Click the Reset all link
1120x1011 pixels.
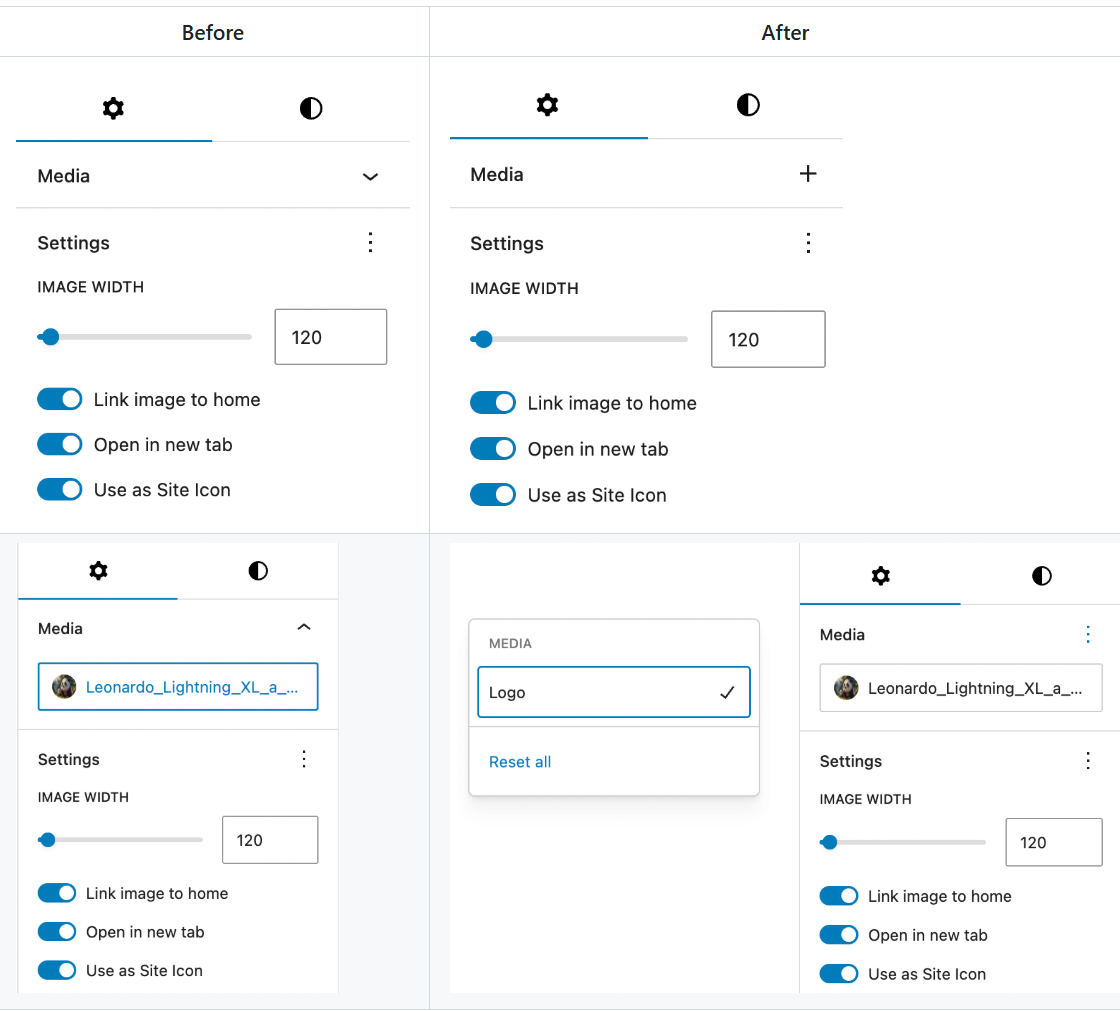pos(520,761)
